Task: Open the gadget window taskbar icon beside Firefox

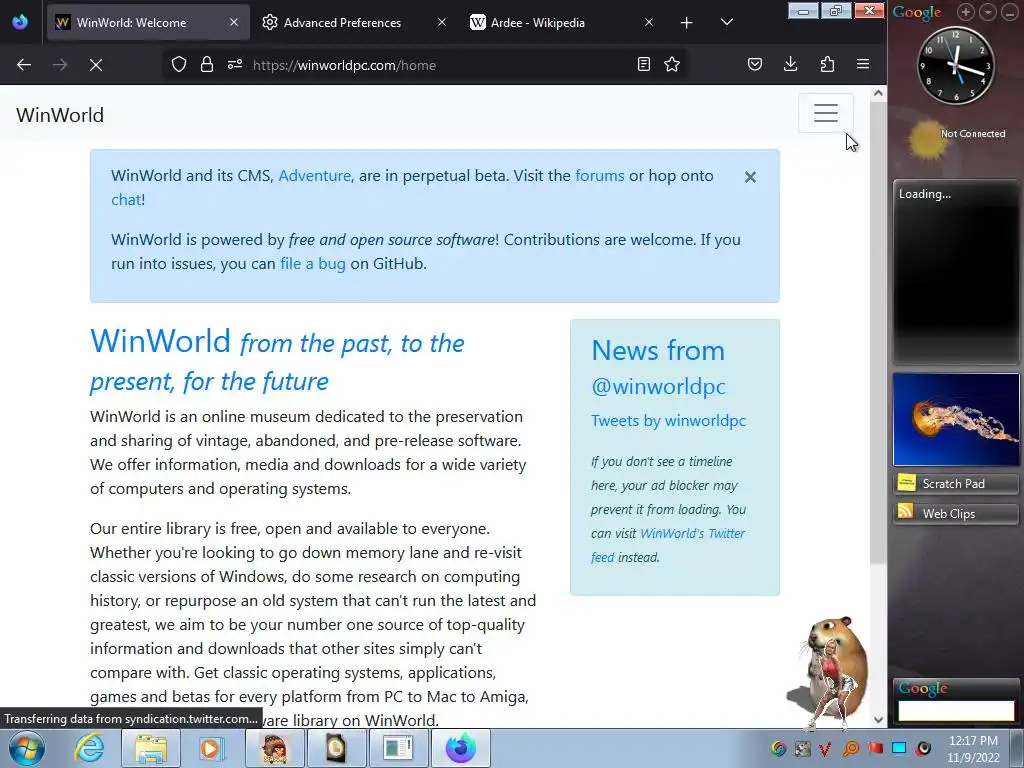Action: pyautogui.click(x=398, y=748)
